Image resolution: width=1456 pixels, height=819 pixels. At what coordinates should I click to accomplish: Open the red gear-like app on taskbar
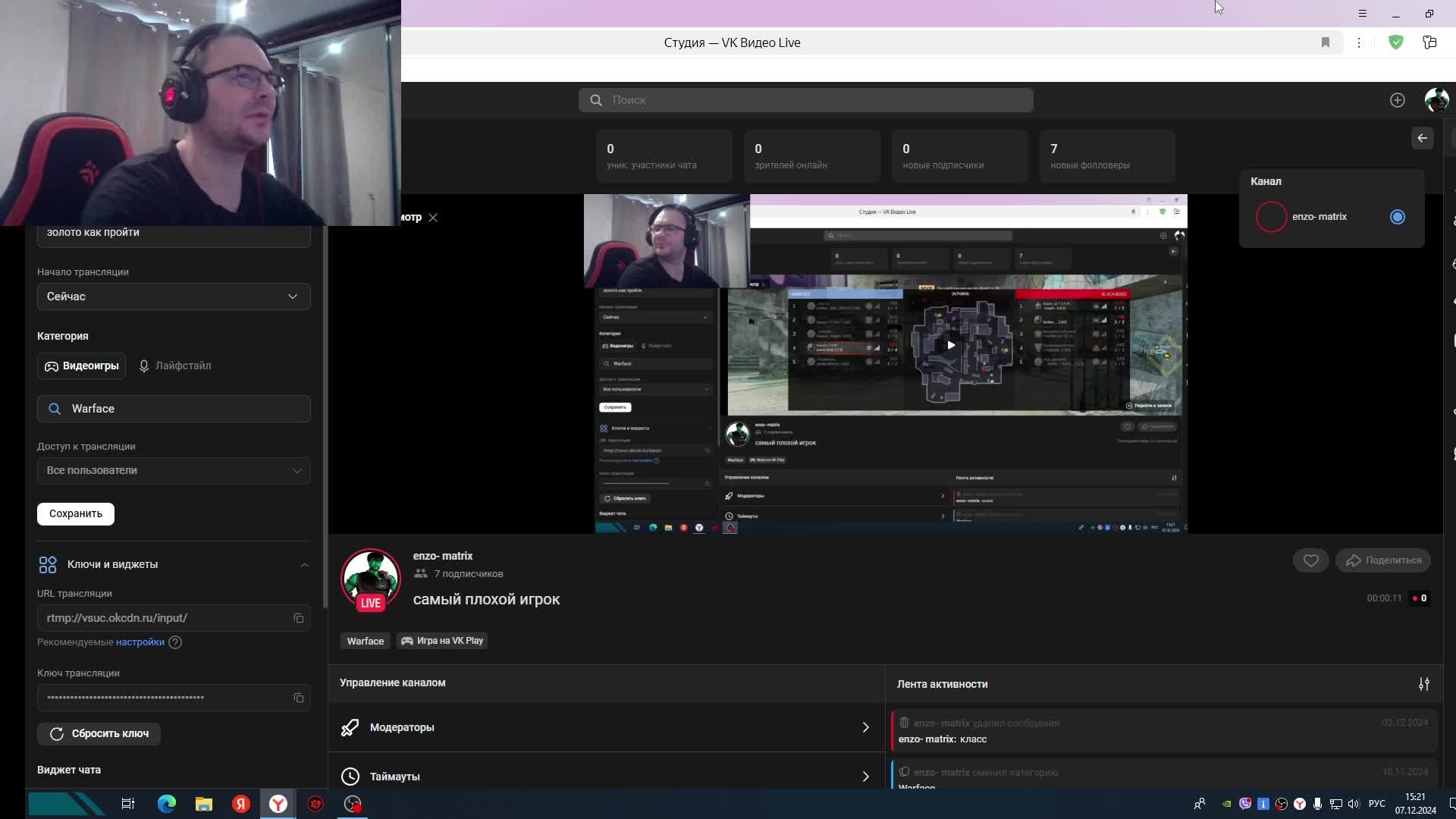(315, 804)
